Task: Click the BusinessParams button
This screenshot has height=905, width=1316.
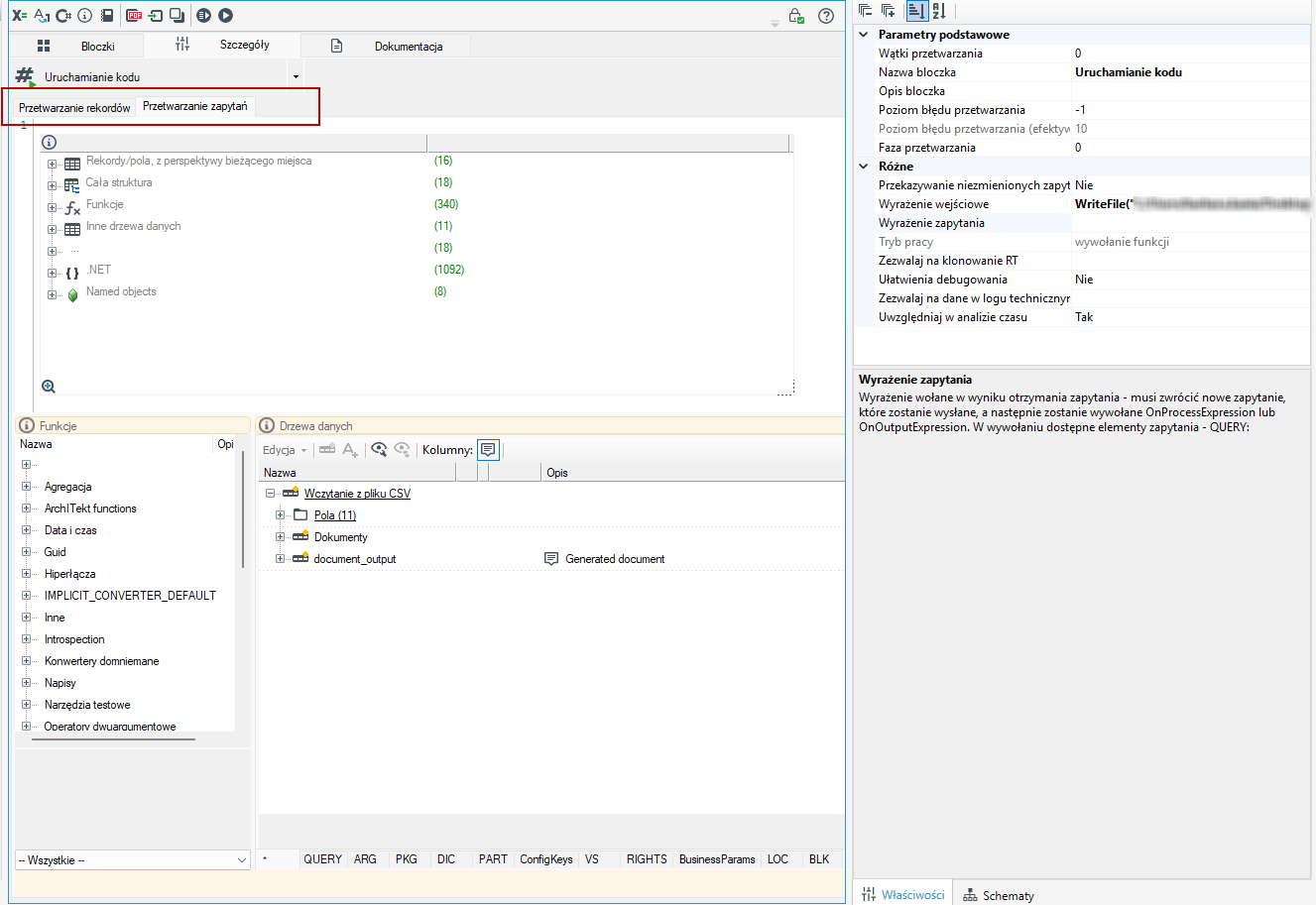Action: [x=717, y=859]
